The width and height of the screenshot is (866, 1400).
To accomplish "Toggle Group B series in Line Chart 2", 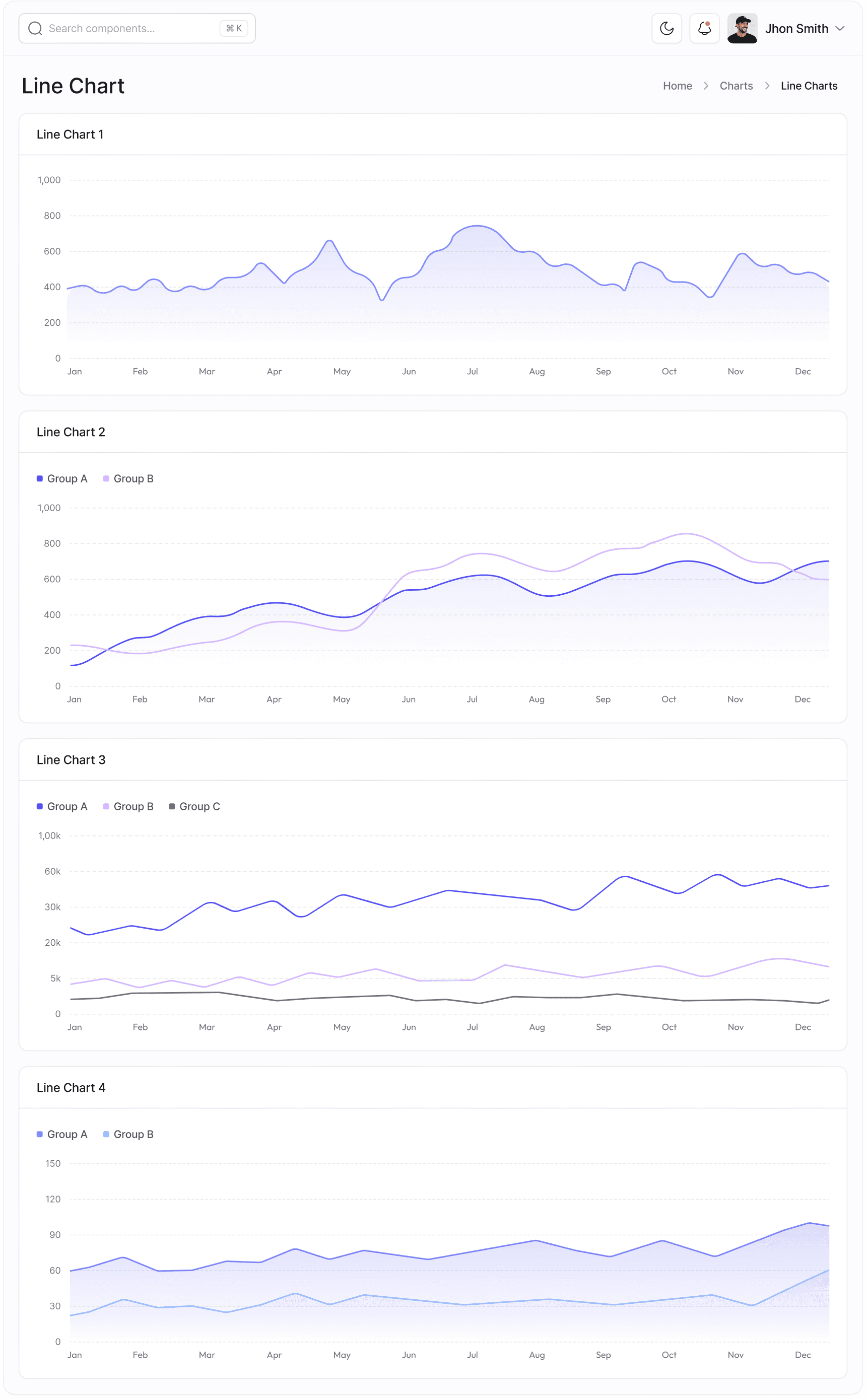I will (128, 478).
